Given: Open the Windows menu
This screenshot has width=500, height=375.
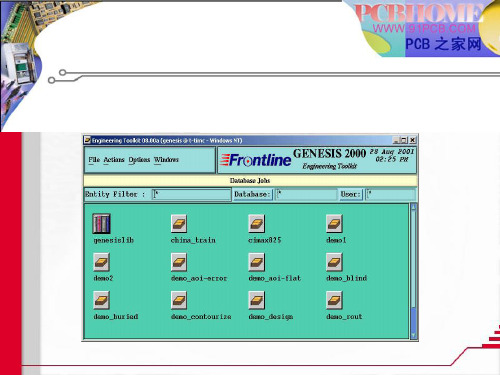Looking at the screenshot, I should point(166,160).
